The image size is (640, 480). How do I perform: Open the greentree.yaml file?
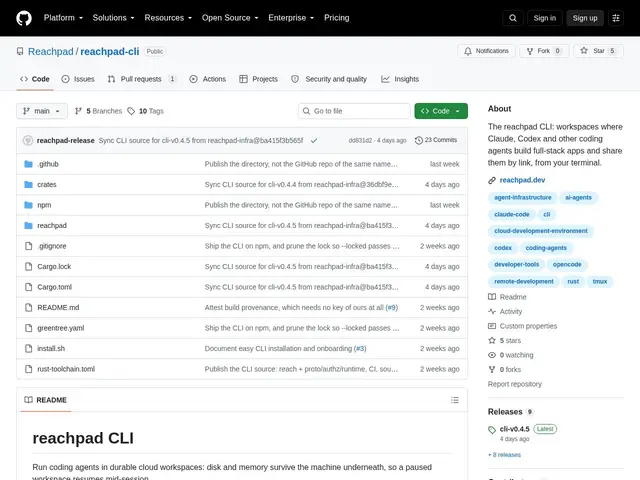(x=61, y=328)
